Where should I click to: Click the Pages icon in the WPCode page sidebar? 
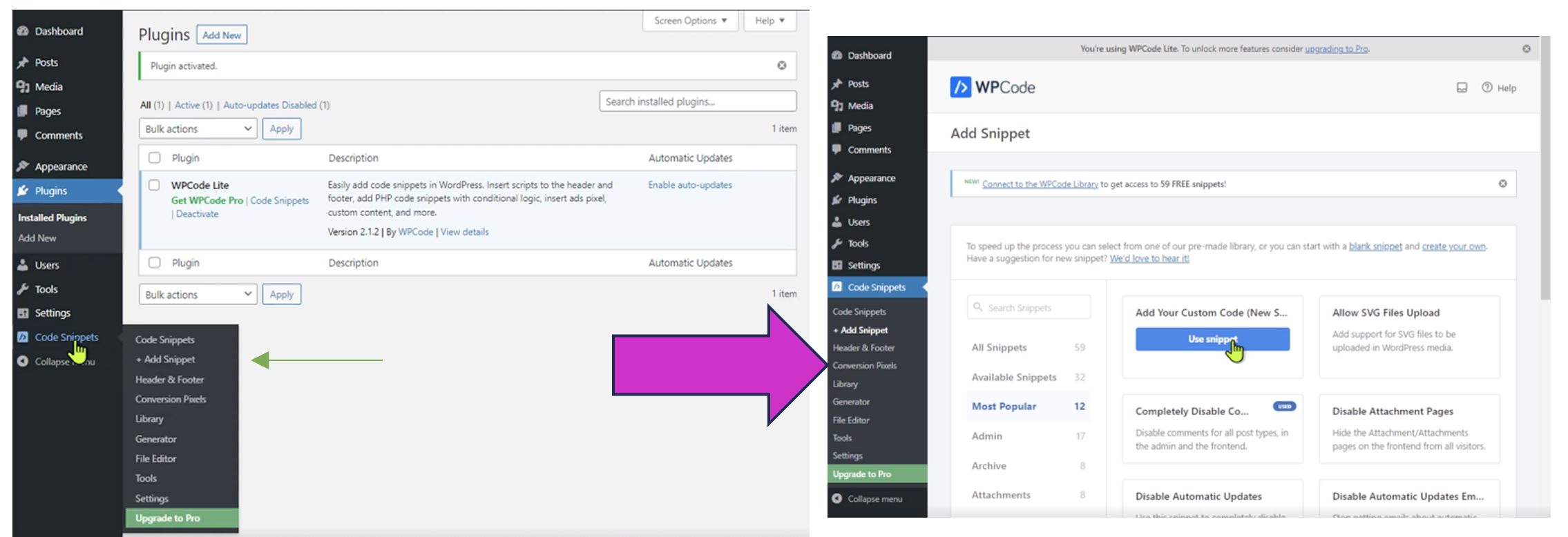tap(837, 128)
